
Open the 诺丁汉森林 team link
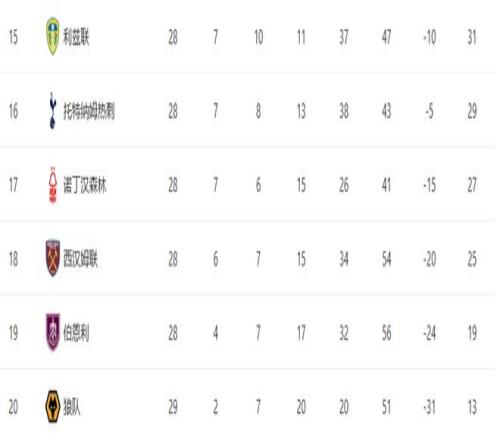click(85, 185)
